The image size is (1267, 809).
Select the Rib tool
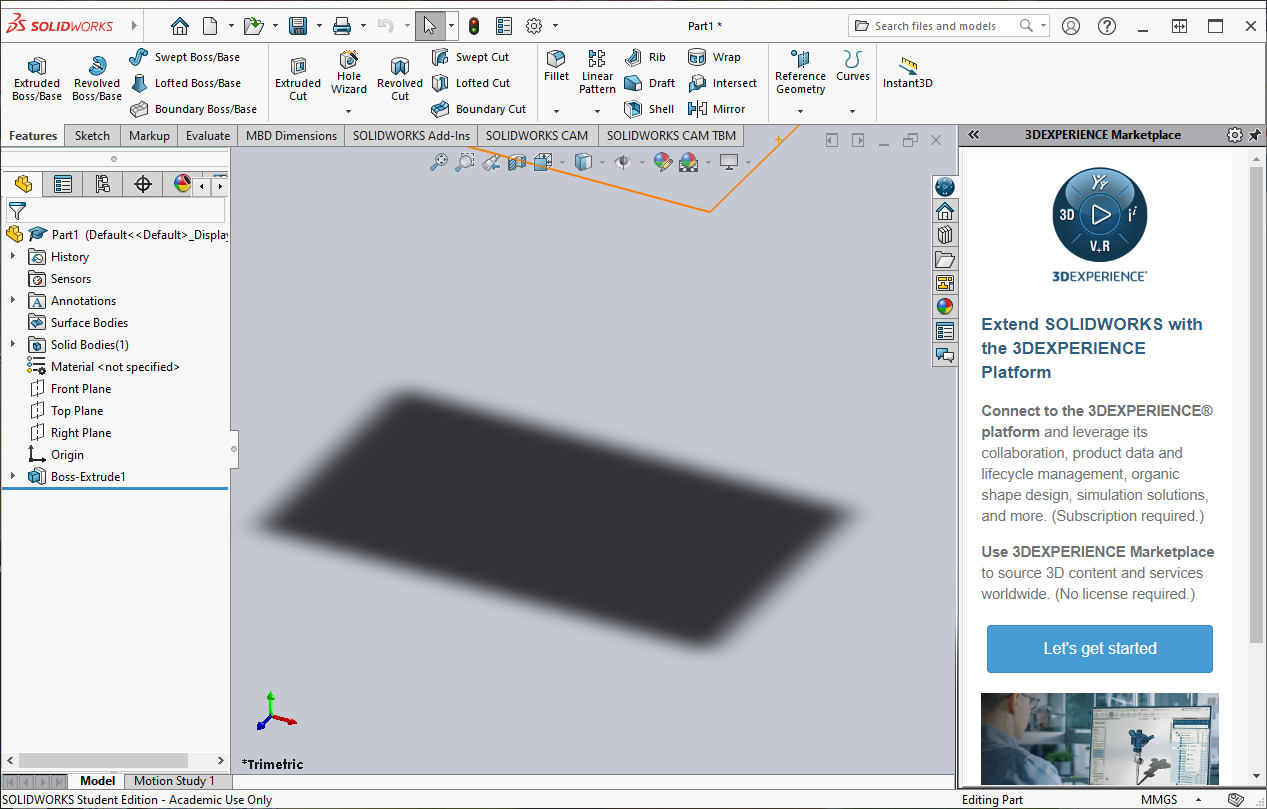coord(645,57)
